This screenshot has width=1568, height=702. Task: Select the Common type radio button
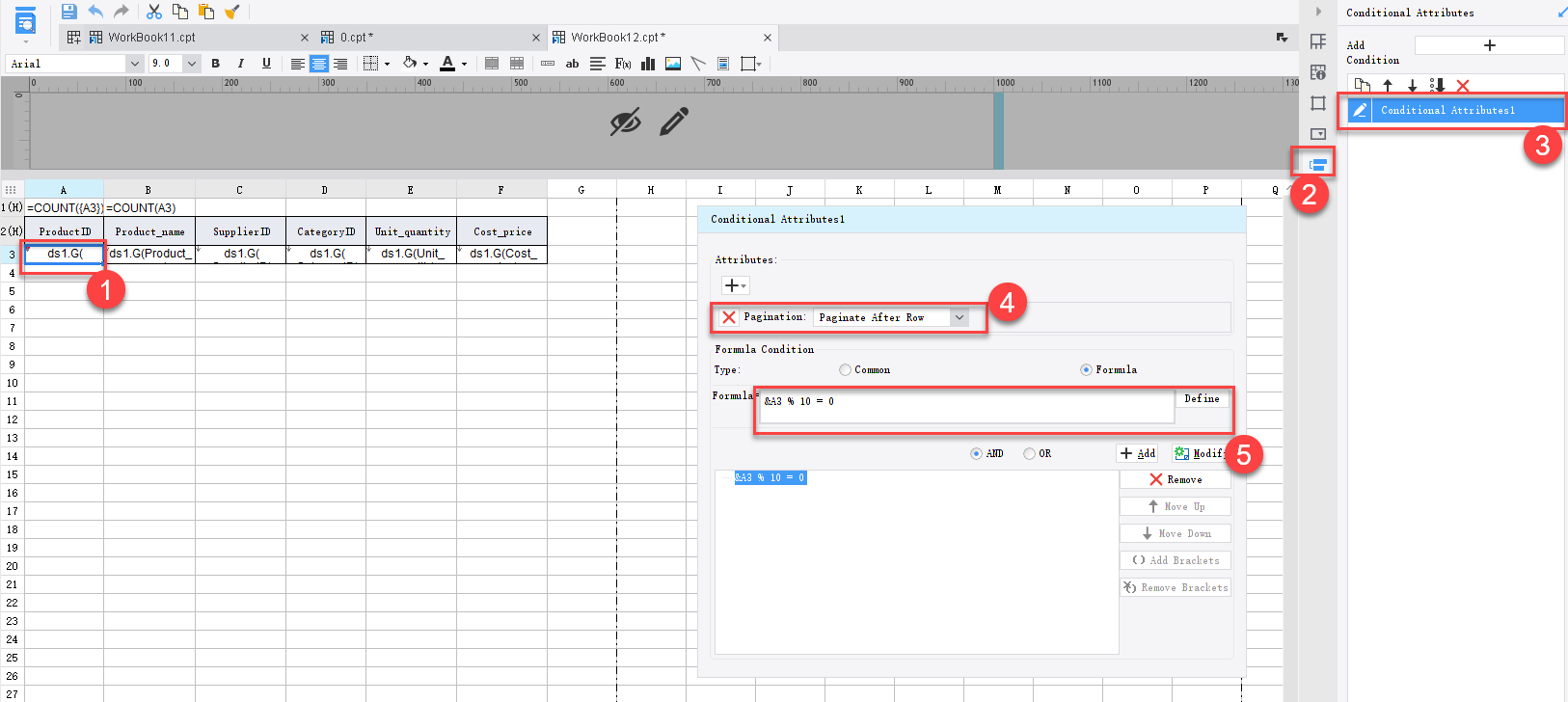(845, 370)
